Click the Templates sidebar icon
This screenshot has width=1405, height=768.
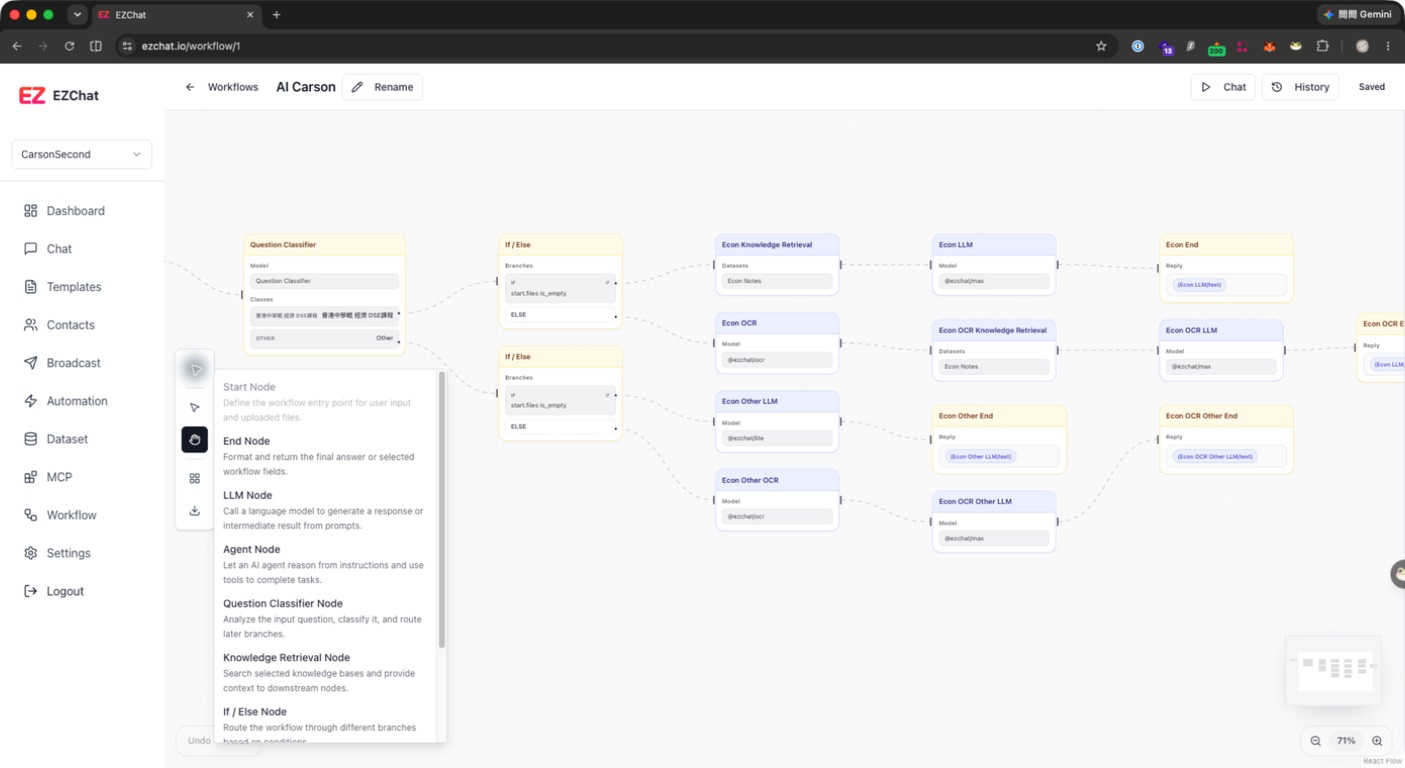(31, 287)
